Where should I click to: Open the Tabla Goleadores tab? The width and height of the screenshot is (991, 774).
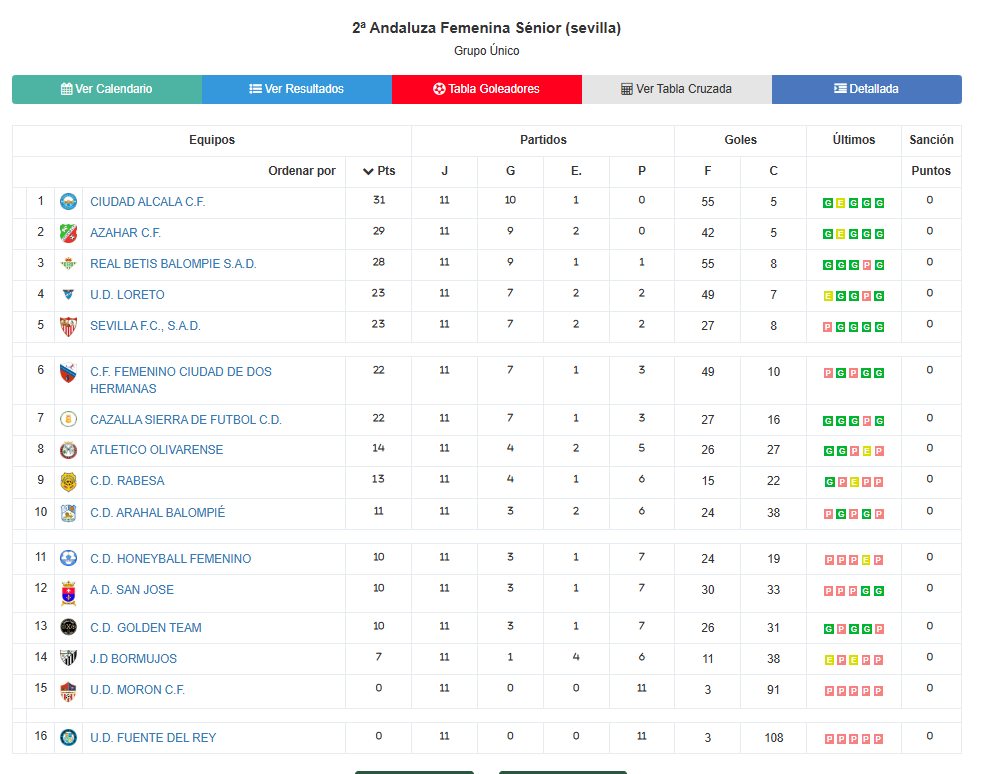click(487, 89)
